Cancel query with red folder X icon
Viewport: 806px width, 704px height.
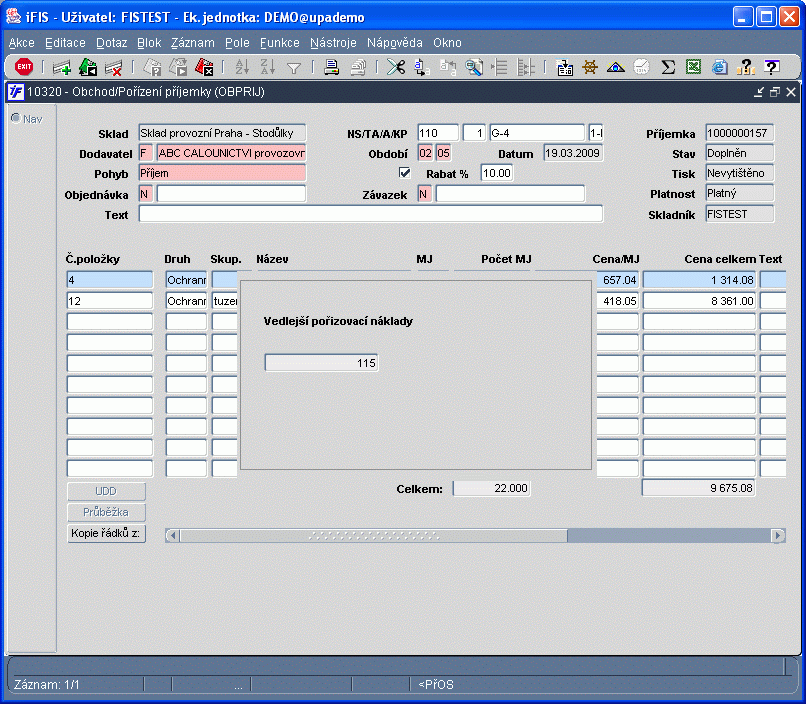pyautogui.click(x=204, y=67)
